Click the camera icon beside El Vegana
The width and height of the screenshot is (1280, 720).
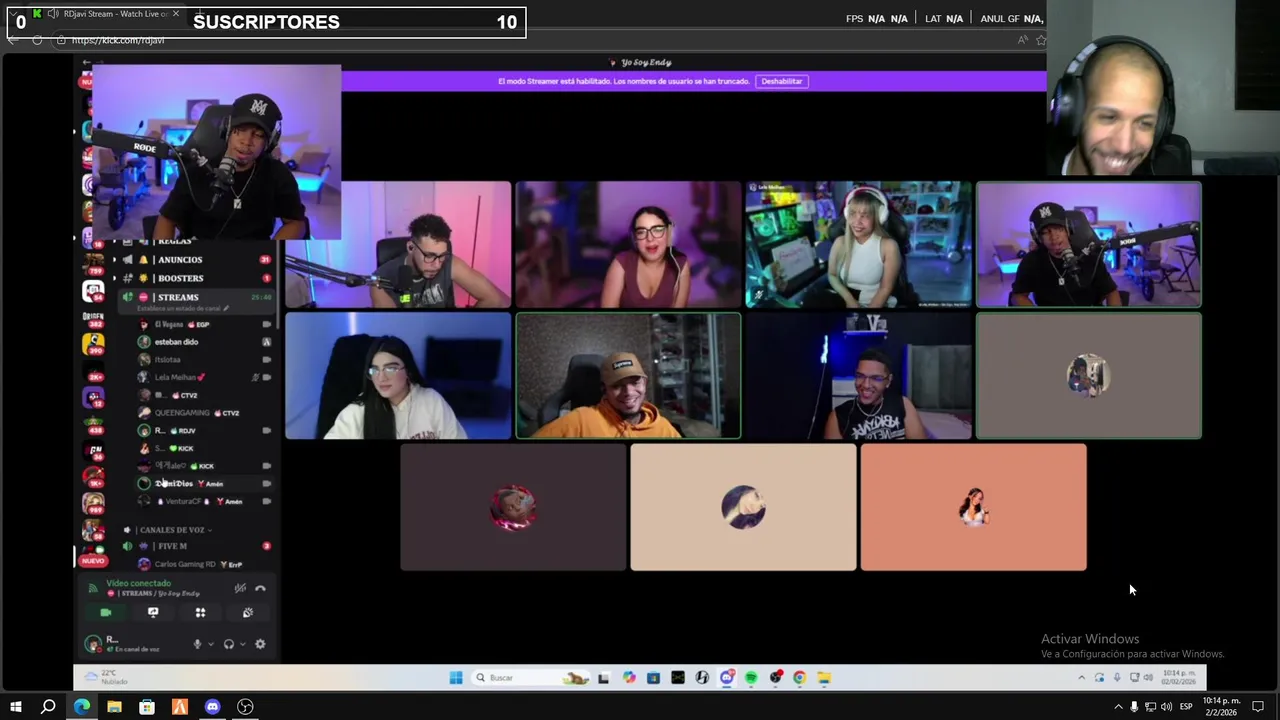[266, 325]
